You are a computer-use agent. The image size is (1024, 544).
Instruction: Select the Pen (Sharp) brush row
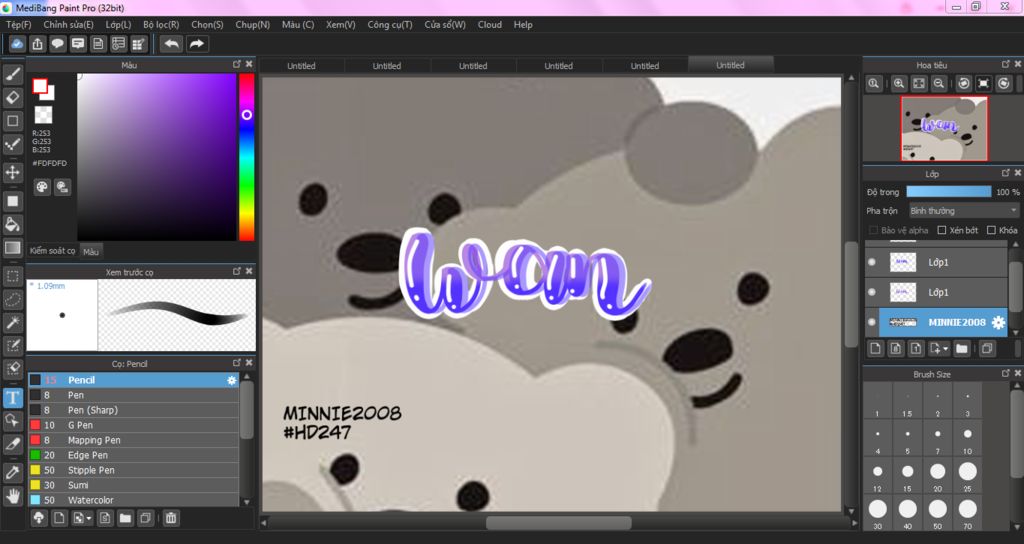click(x=133, y=410)
